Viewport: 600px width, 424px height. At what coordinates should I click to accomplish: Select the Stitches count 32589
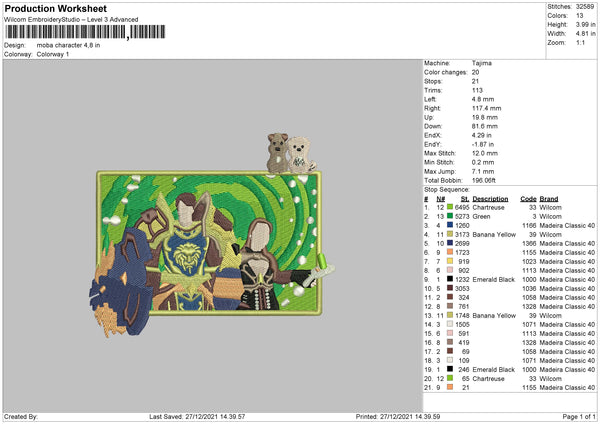[x=585, y=7]
